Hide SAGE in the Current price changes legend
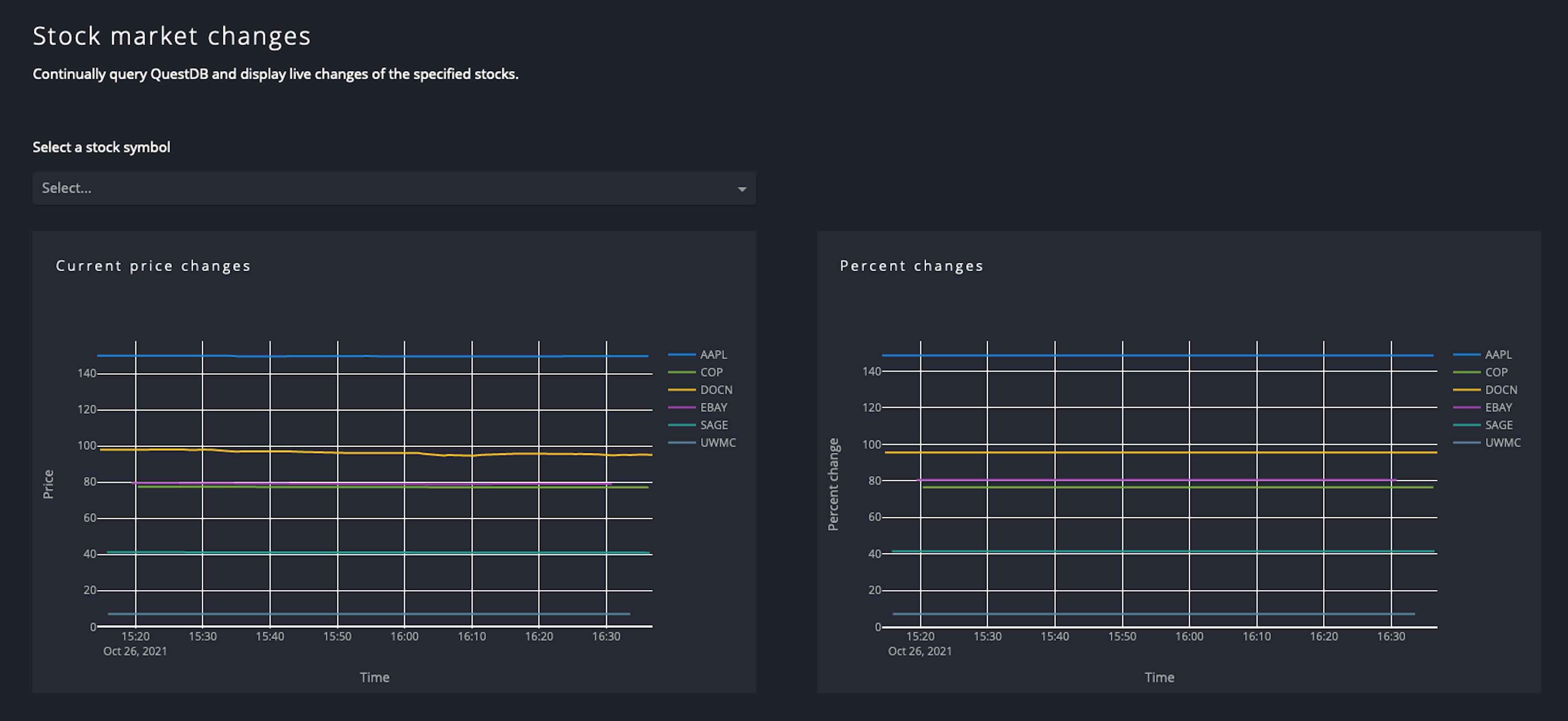The width and height of the screenshot is (1568, 721). [713, 425]
